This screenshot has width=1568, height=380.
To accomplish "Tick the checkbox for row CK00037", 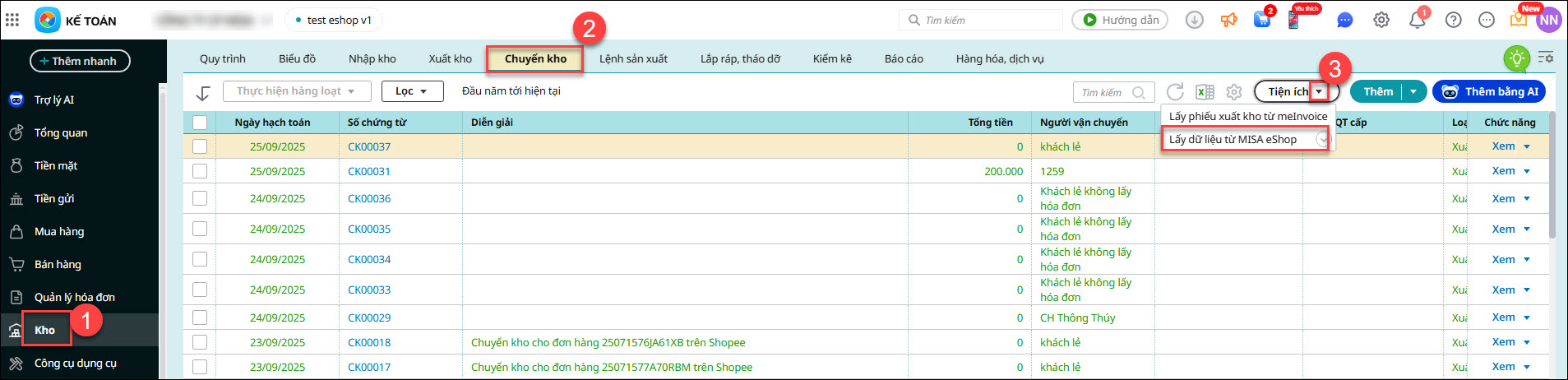I will click(x=200, y=146).
